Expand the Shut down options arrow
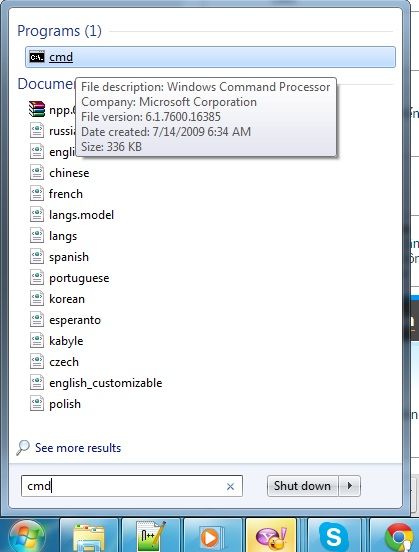This screenshot has height=552, width=419. [350, 486]
